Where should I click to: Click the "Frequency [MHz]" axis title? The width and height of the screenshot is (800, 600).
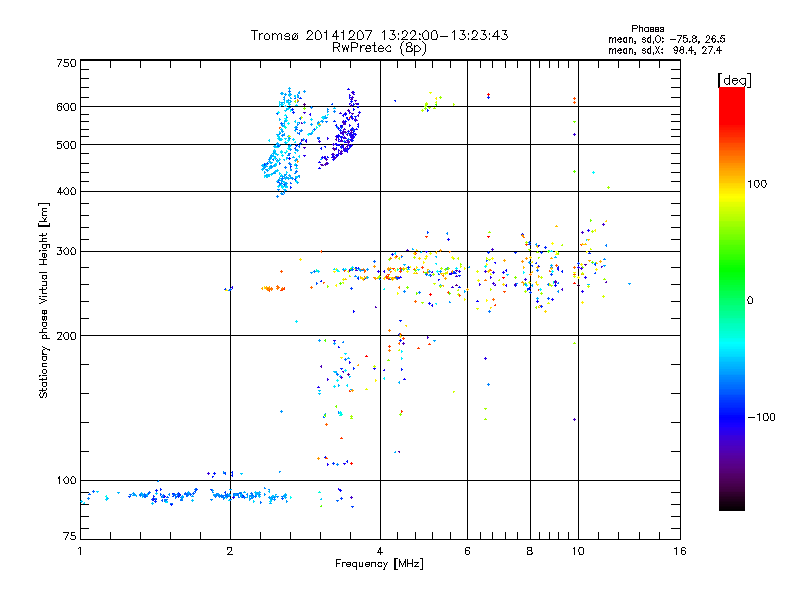pyautogui.click(x=379, y=564)
